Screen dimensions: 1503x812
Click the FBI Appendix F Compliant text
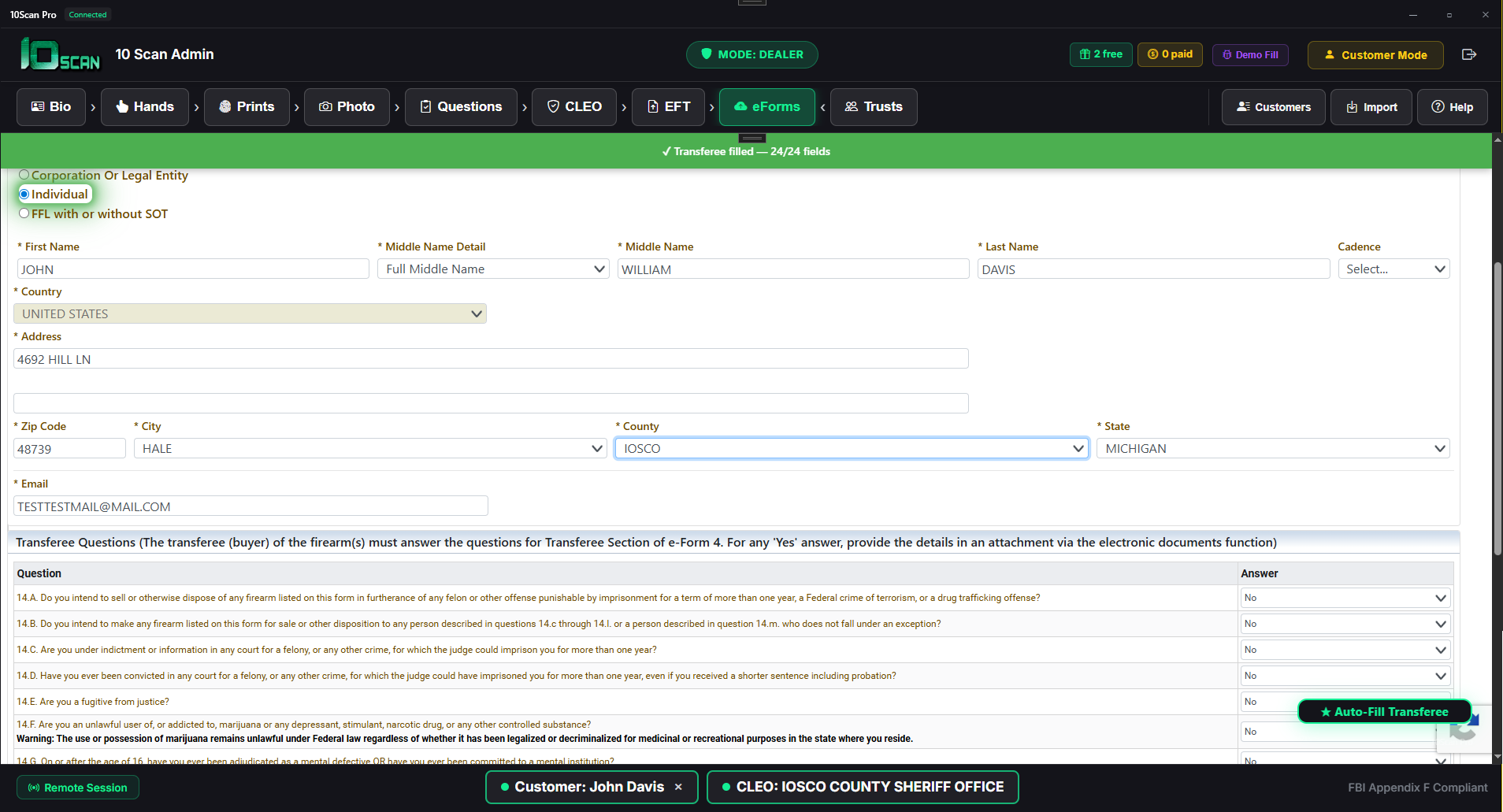1417,788
